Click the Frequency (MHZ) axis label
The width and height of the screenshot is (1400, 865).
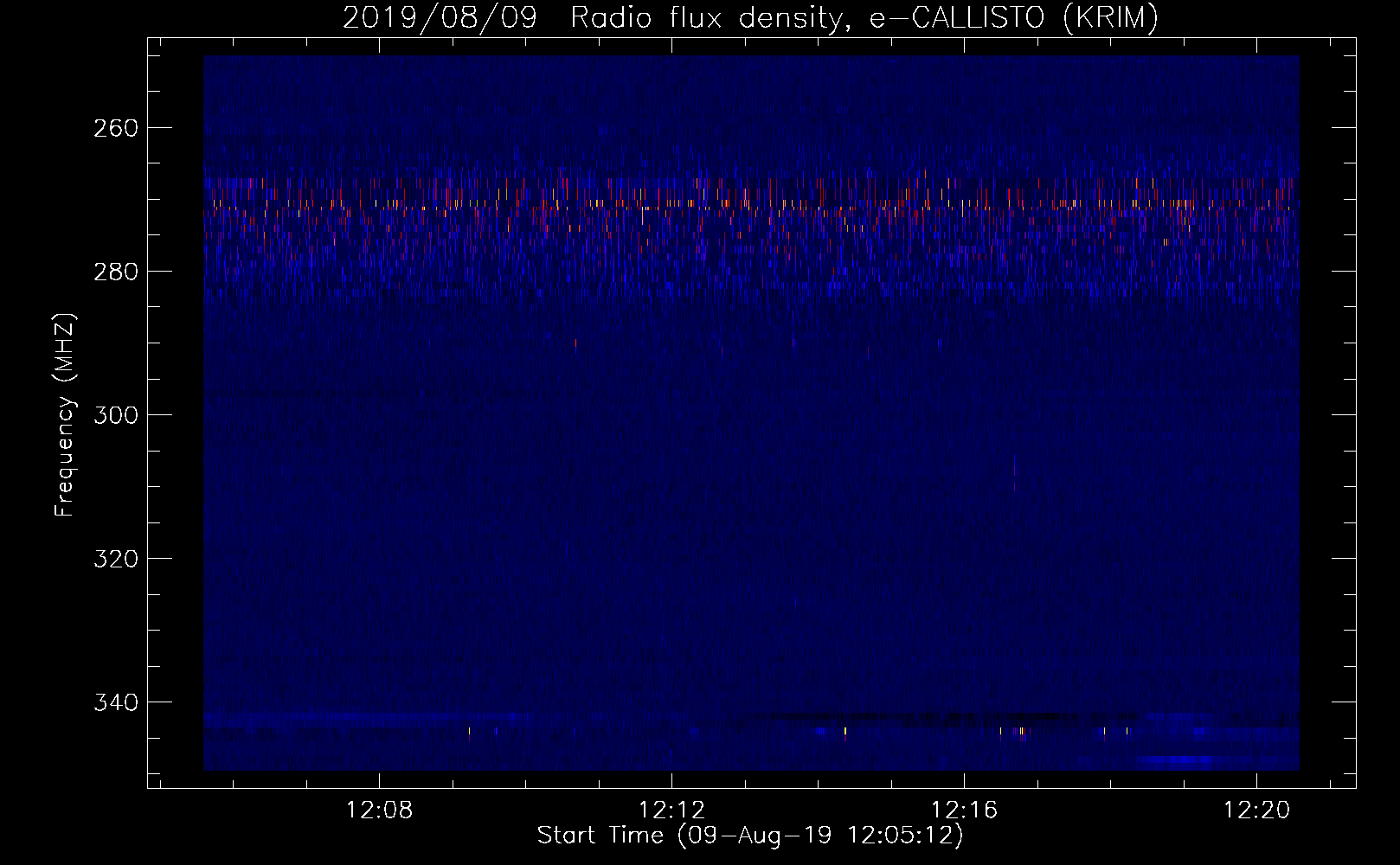click(65, 415)
